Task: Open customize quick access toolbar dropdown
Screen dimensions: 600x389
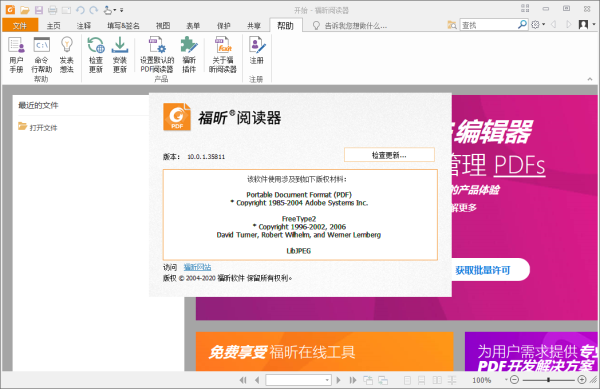Action: tap(122, 10)
